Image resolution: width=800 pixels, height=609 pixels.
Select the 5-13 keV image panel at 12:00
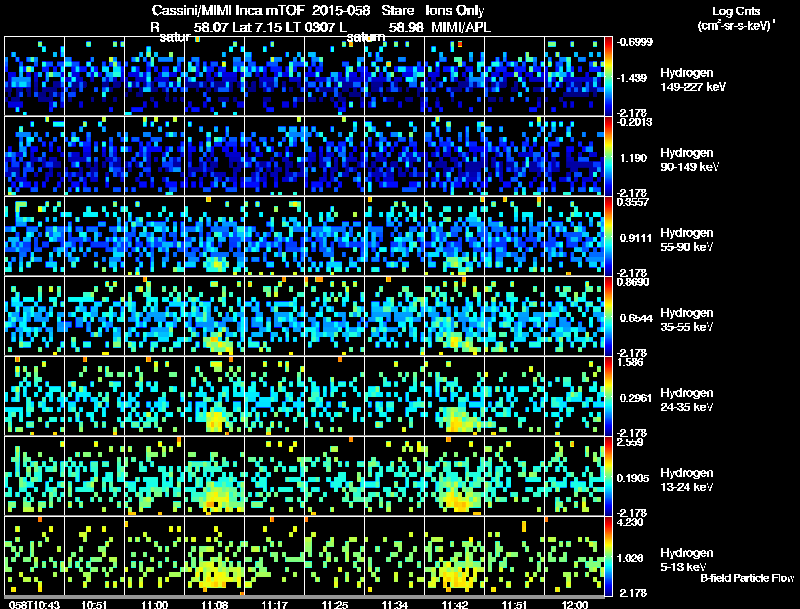click(x=574, y=556)
